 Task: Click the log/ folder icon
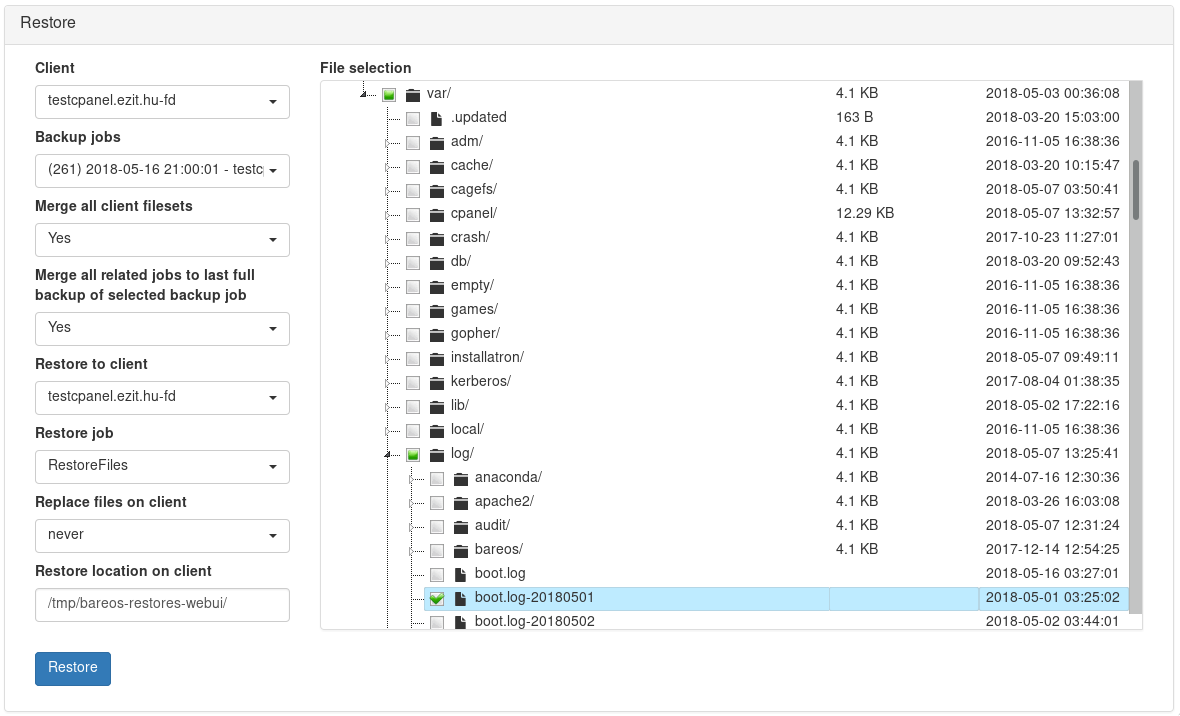tap(436, 454)
